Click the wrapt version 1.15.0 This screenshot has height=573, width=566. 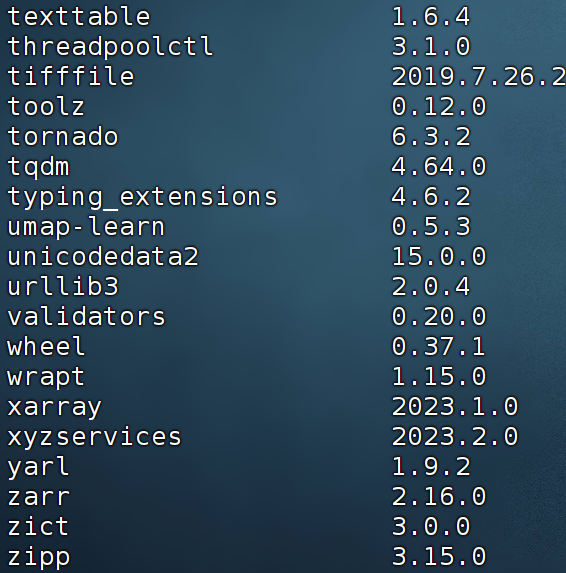(438, 376)
